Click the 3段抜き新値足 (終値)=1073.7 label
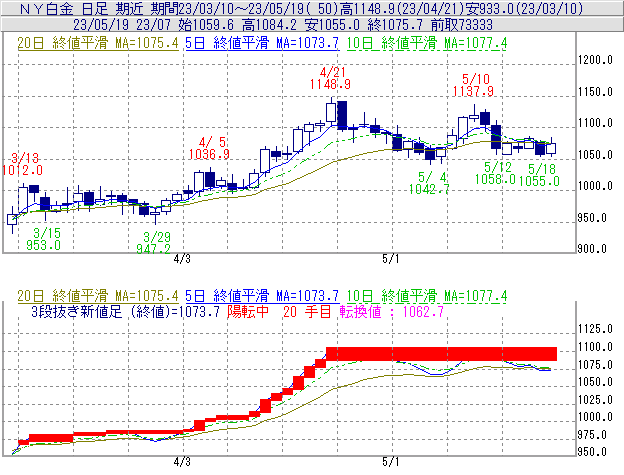The image size is (624, 475). point(125,311)
